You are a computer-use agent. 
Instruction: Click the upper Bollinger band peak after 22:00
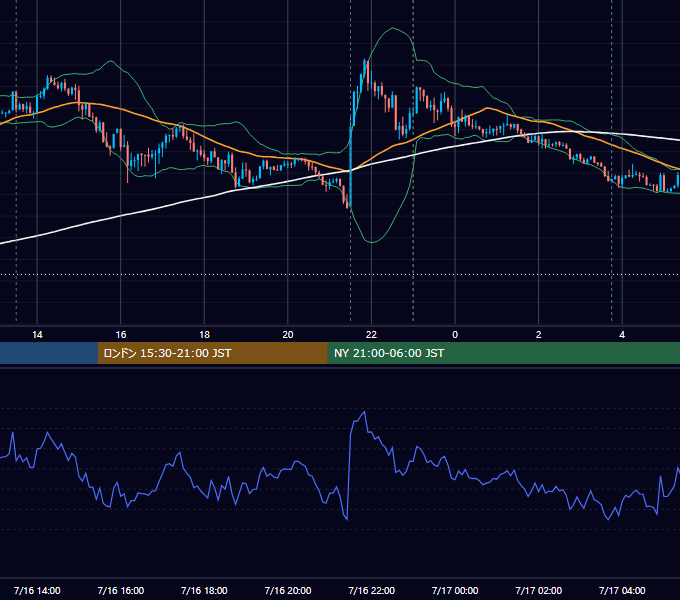[393, 28]
